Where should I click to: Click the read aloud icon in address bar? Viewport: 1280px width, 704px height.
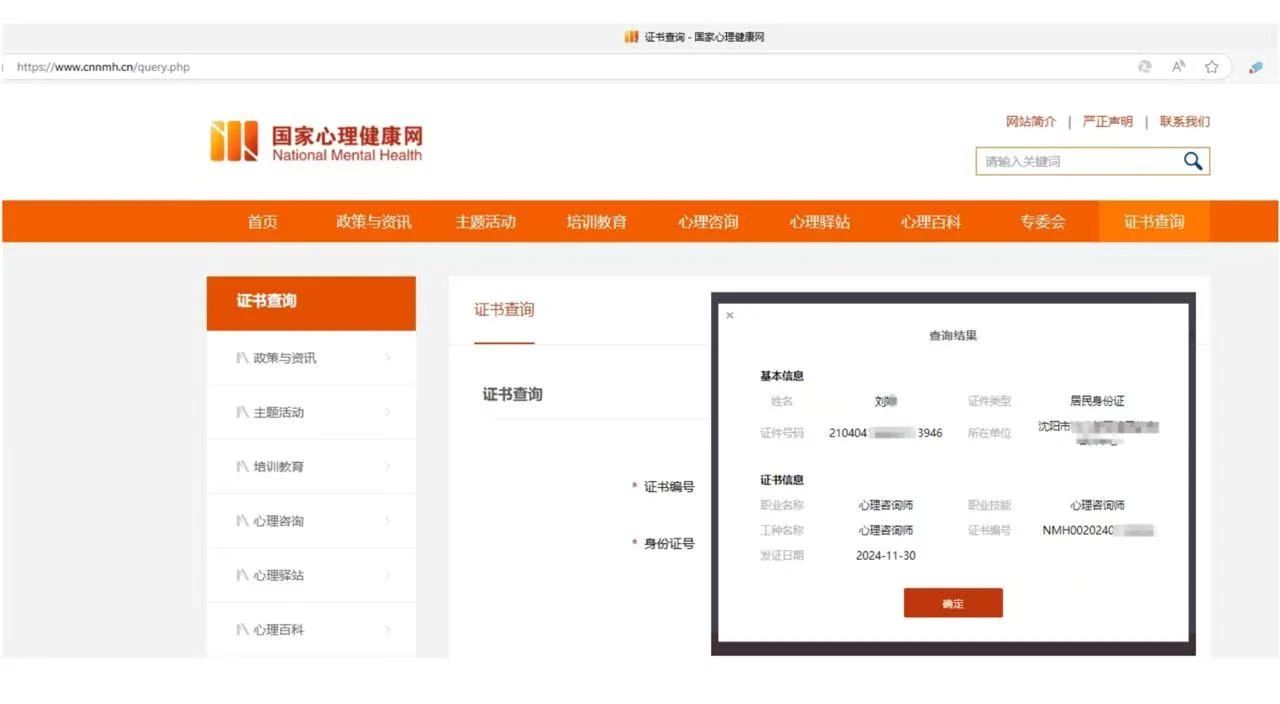(x=1178, y=67)
